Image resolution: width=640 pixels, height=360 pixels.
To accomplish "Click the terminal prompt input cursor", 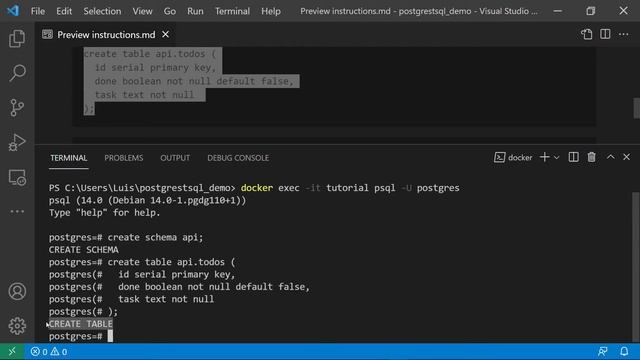I will click(x=110, y=336).
